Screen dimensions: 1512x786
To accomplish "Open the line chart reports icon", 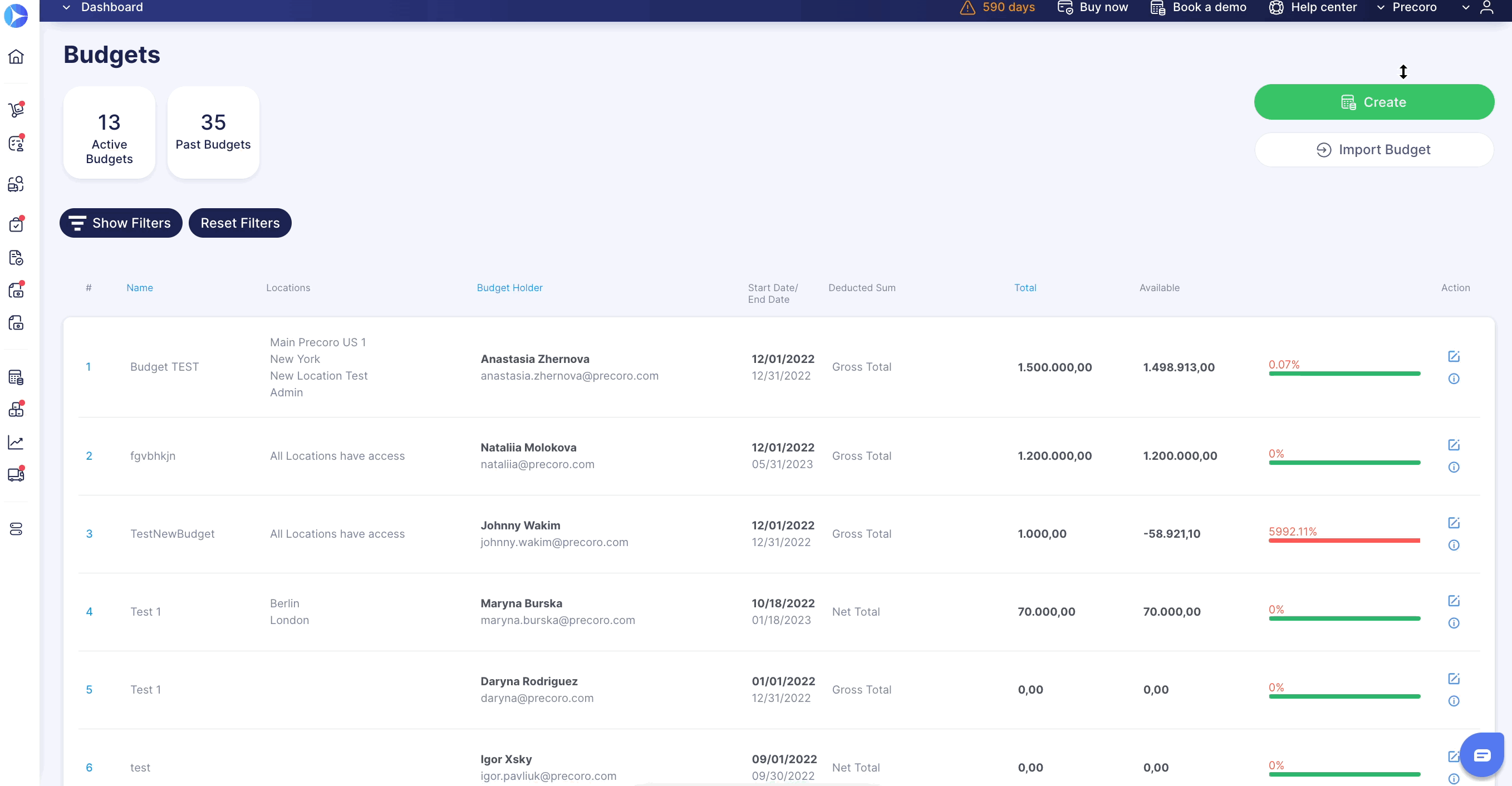I will point(16,442).
